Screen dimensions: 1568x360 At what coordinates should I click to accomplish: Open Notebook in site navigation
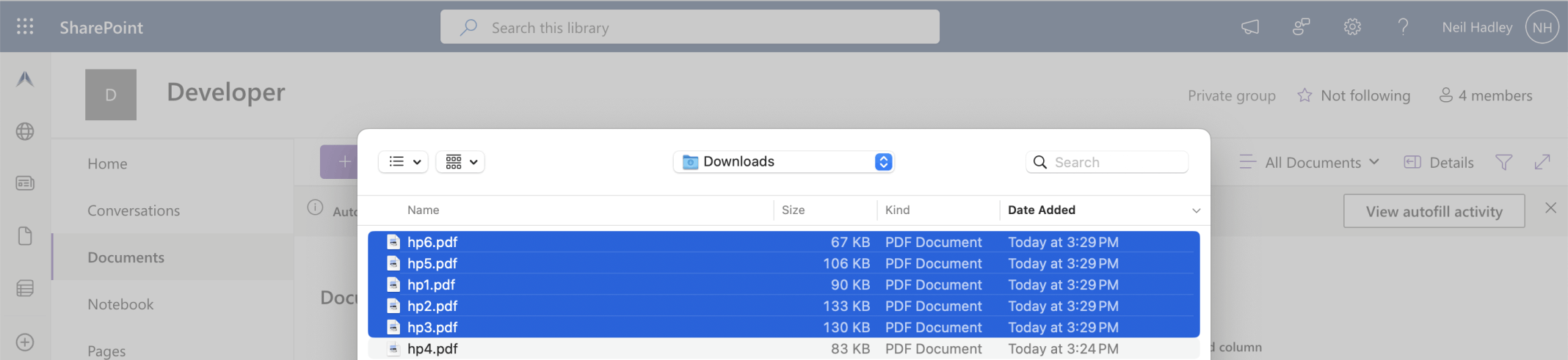click(x=120, y=304)
